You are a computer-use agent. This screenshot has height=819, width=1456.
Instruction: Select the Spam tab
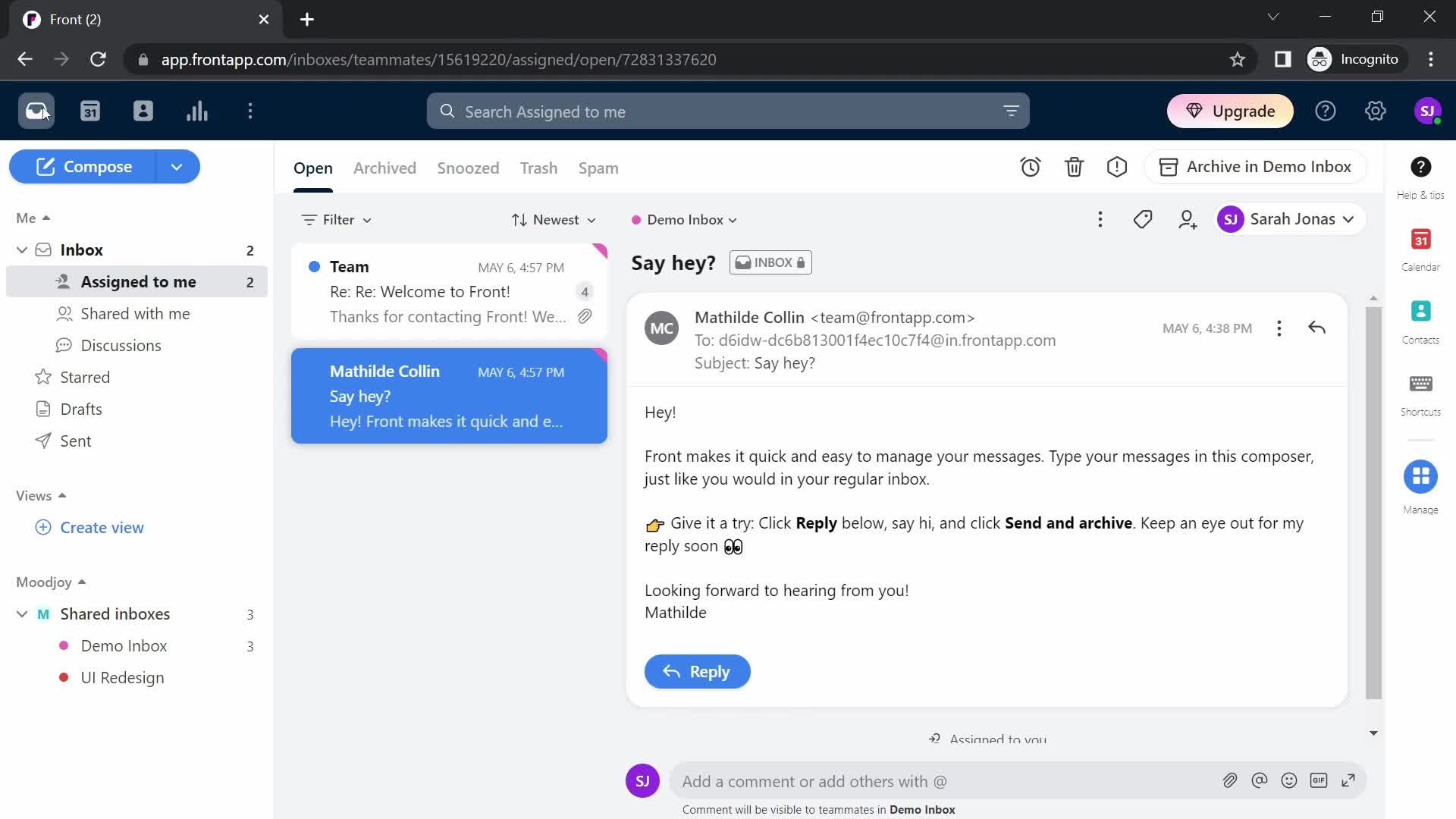point(598,167)
